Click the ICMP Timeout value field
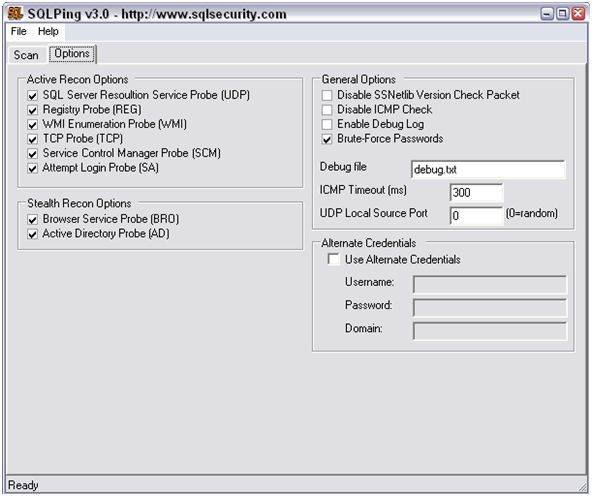 pyautogui.click(x=476, y=193)
